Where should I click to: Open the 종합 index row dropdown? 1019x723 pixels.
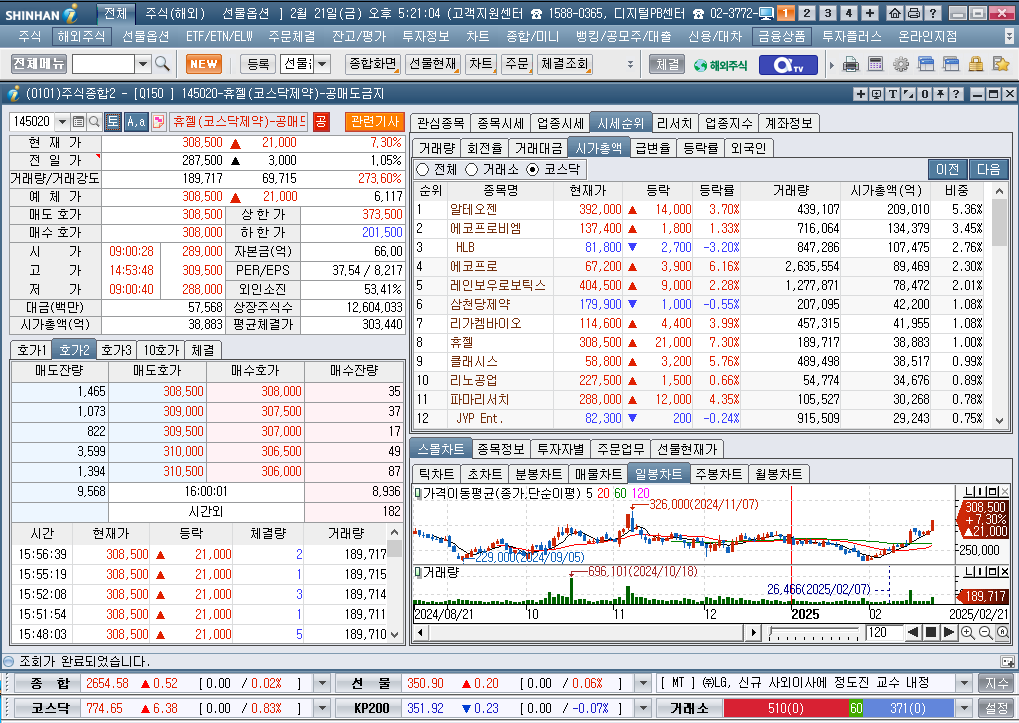click(x=322, y=683)
